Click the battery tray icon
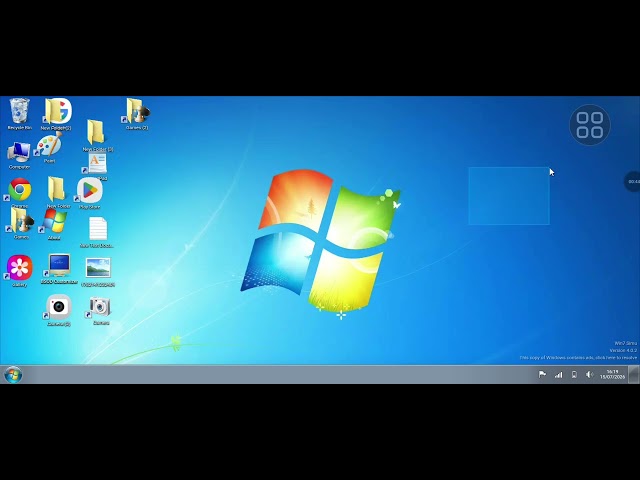 point(574,374)
